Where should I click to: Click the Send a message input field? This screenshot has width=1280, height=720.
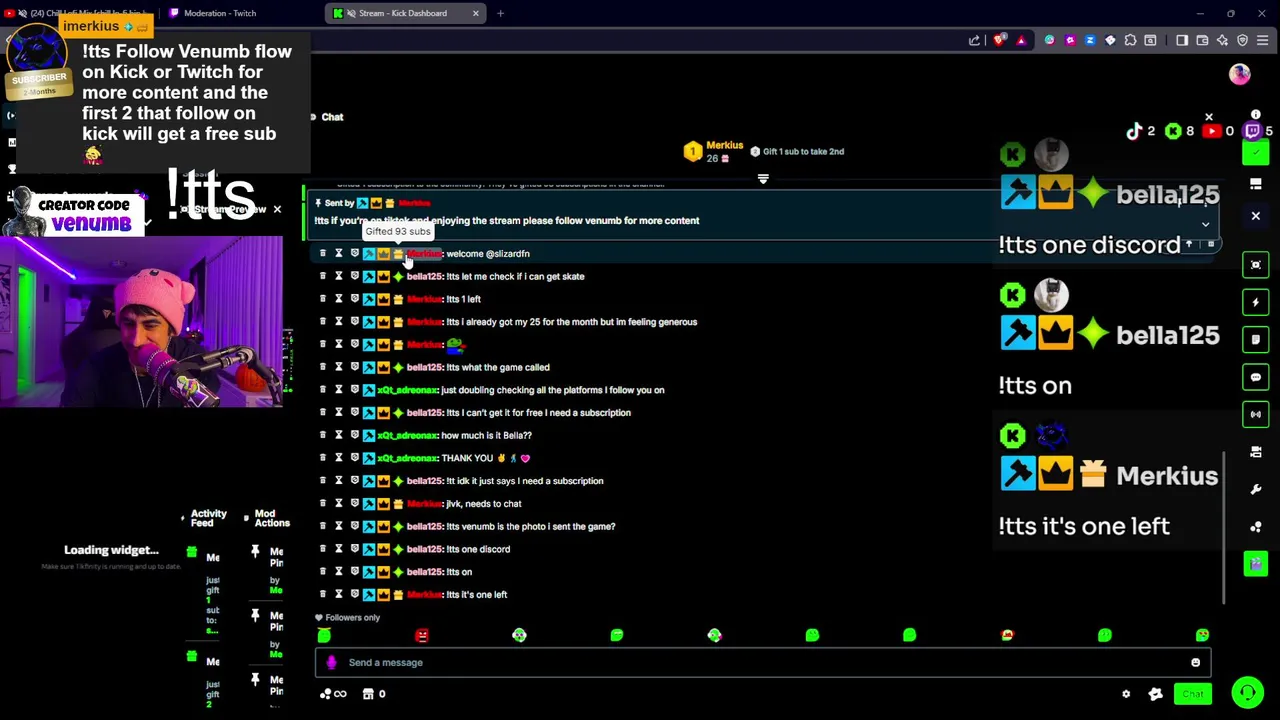(x=763, y=662)
